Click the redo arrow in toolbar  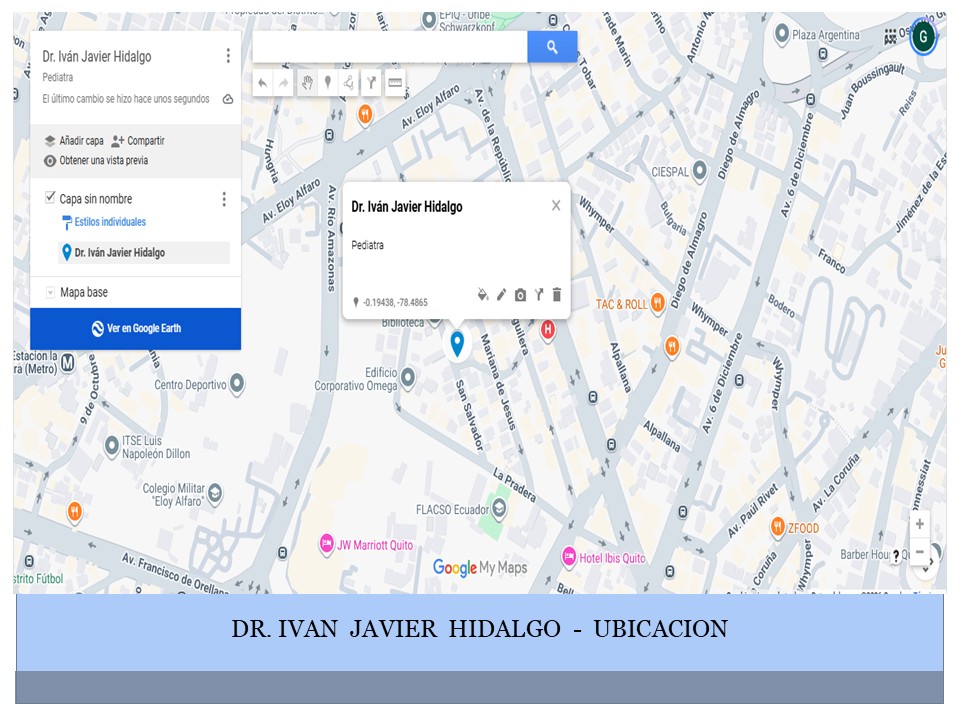point(283,83)
